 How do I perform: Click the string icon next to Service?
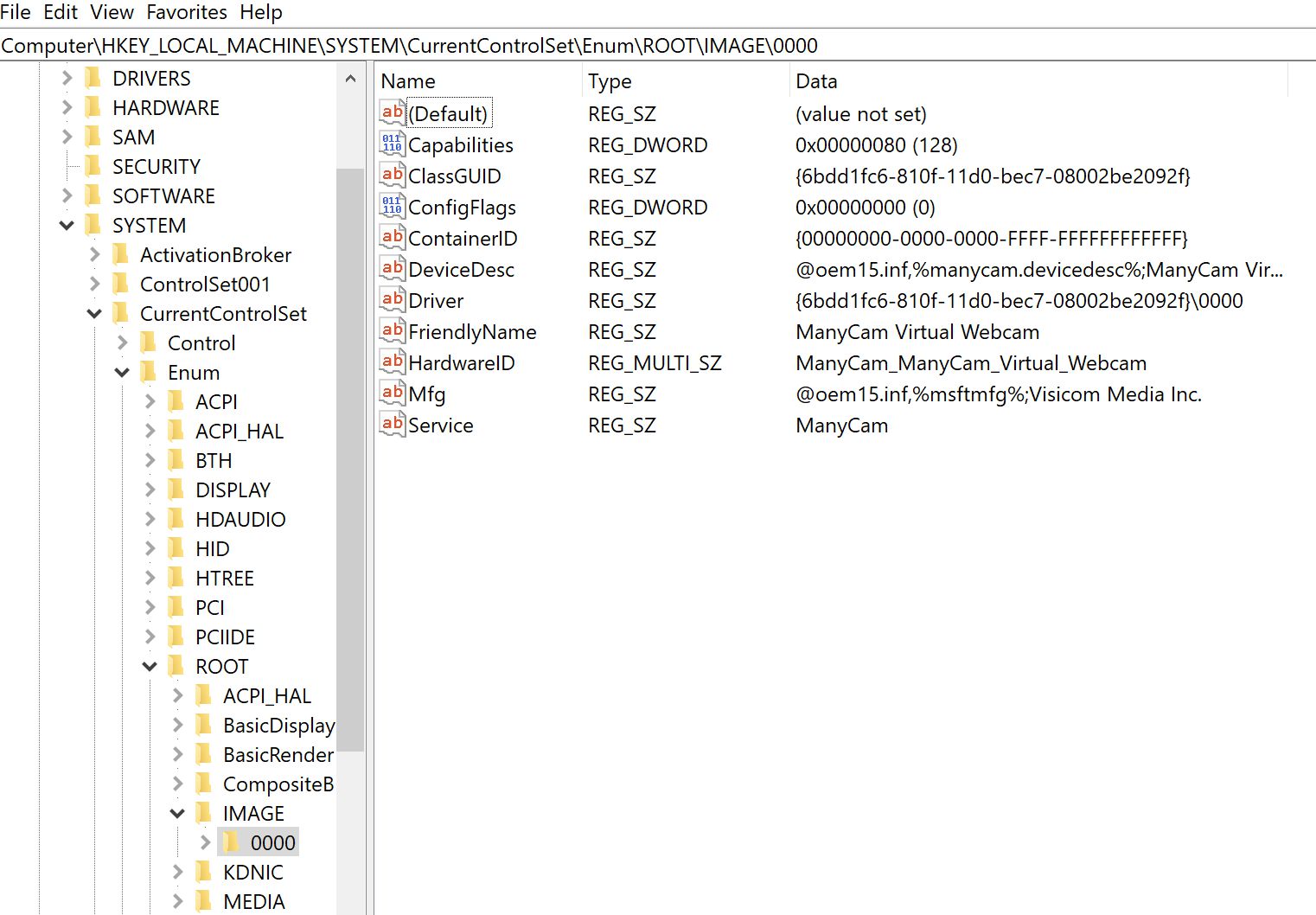(x=392, y=424)
